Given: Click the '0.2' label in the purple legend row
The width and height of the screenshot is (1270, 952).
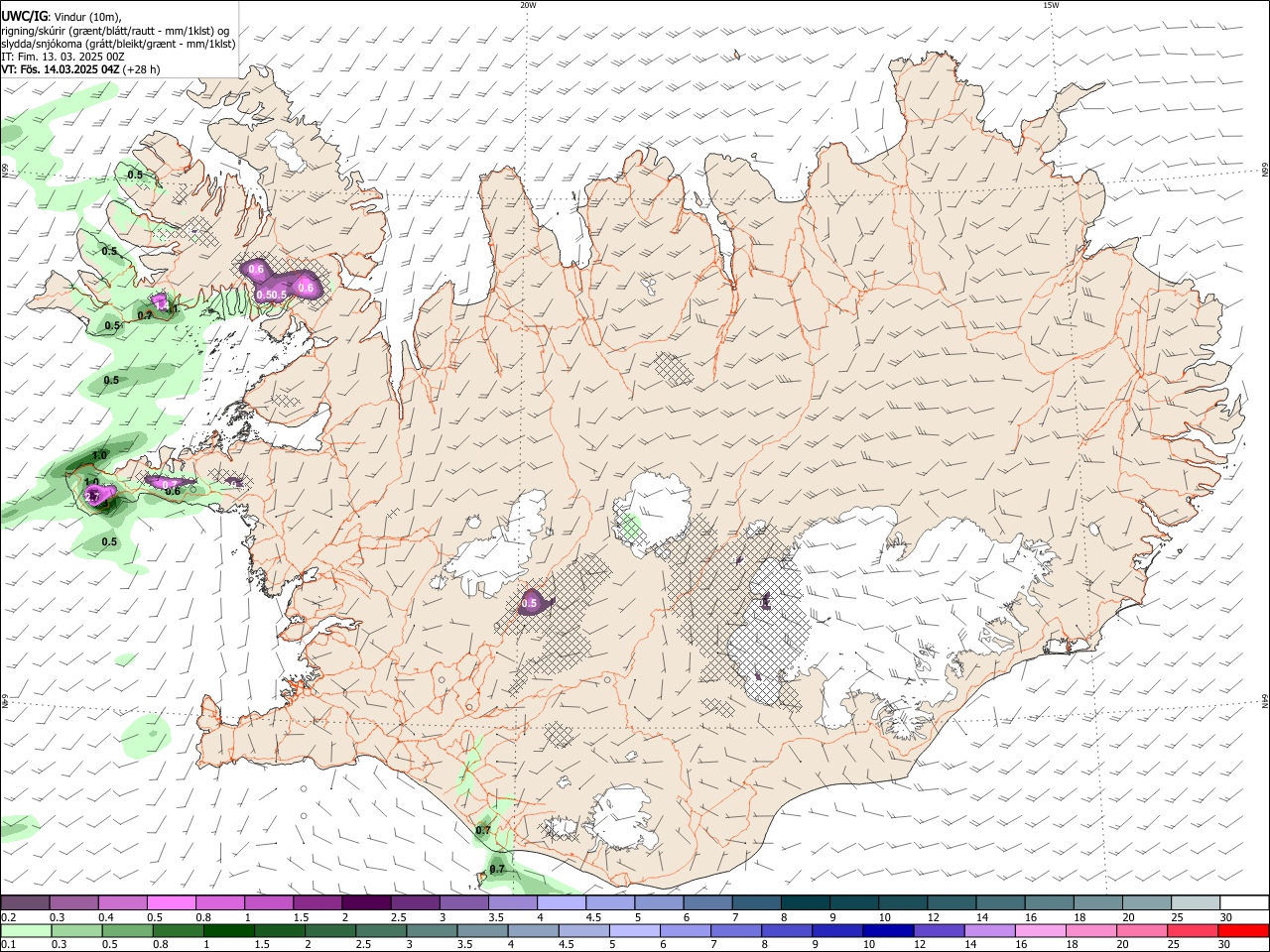Looking at the screenshot, I should click(8, 917).
